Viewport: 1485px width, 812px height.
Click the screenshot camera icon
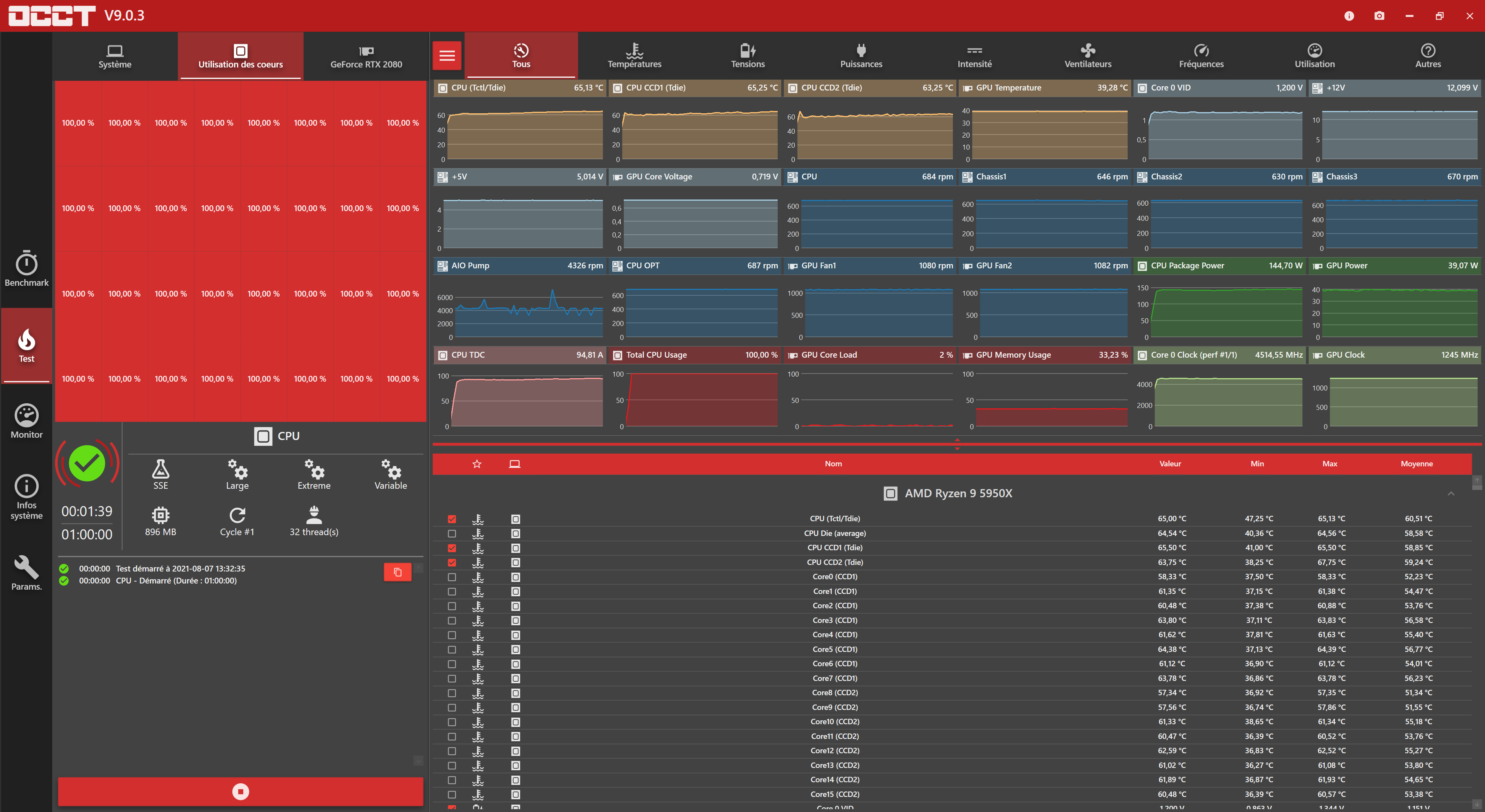1379,15
